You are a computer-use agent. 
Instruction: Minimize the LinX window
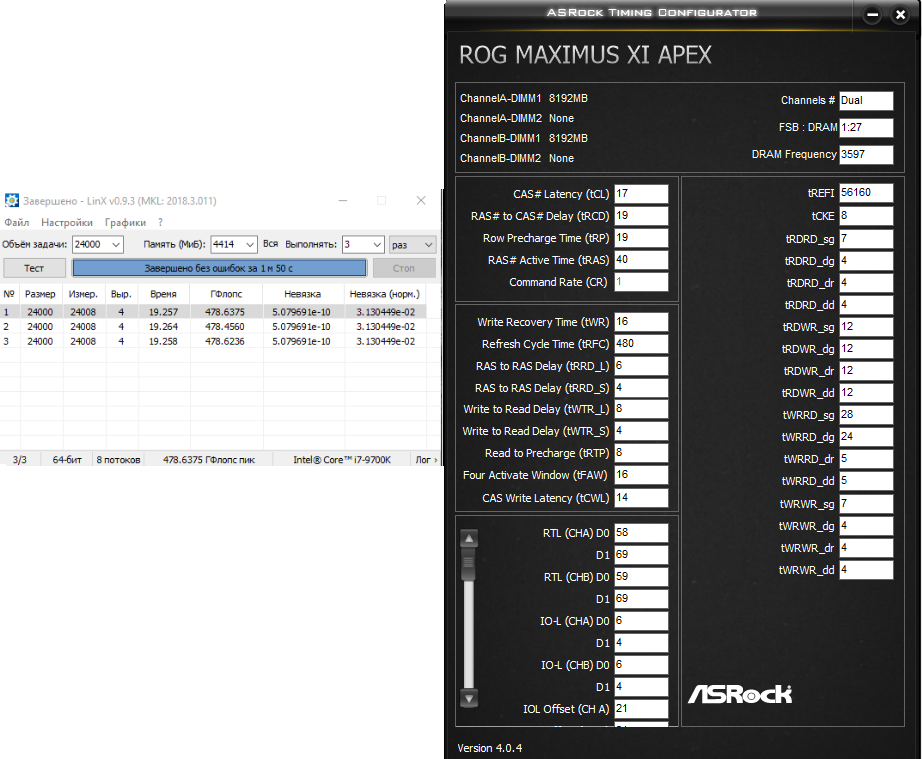point(343,200)
